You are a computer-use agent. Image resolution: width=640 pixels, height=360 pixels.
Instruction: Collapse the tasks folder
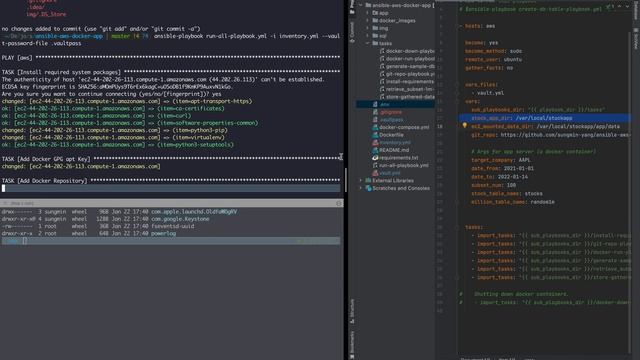368,43
